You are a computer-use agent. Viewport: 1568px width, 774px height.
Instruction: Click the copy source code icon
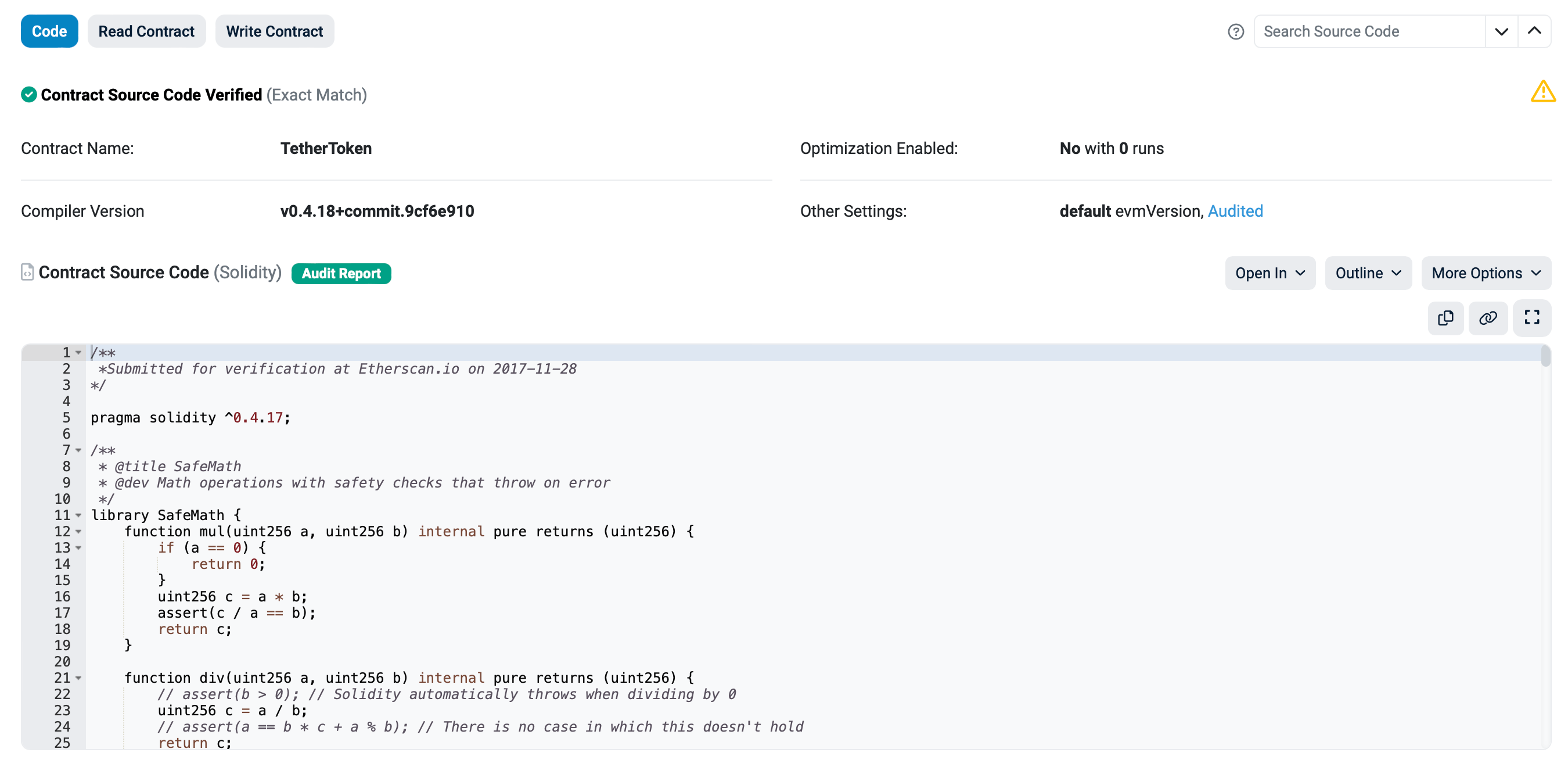click(1445, 318)
